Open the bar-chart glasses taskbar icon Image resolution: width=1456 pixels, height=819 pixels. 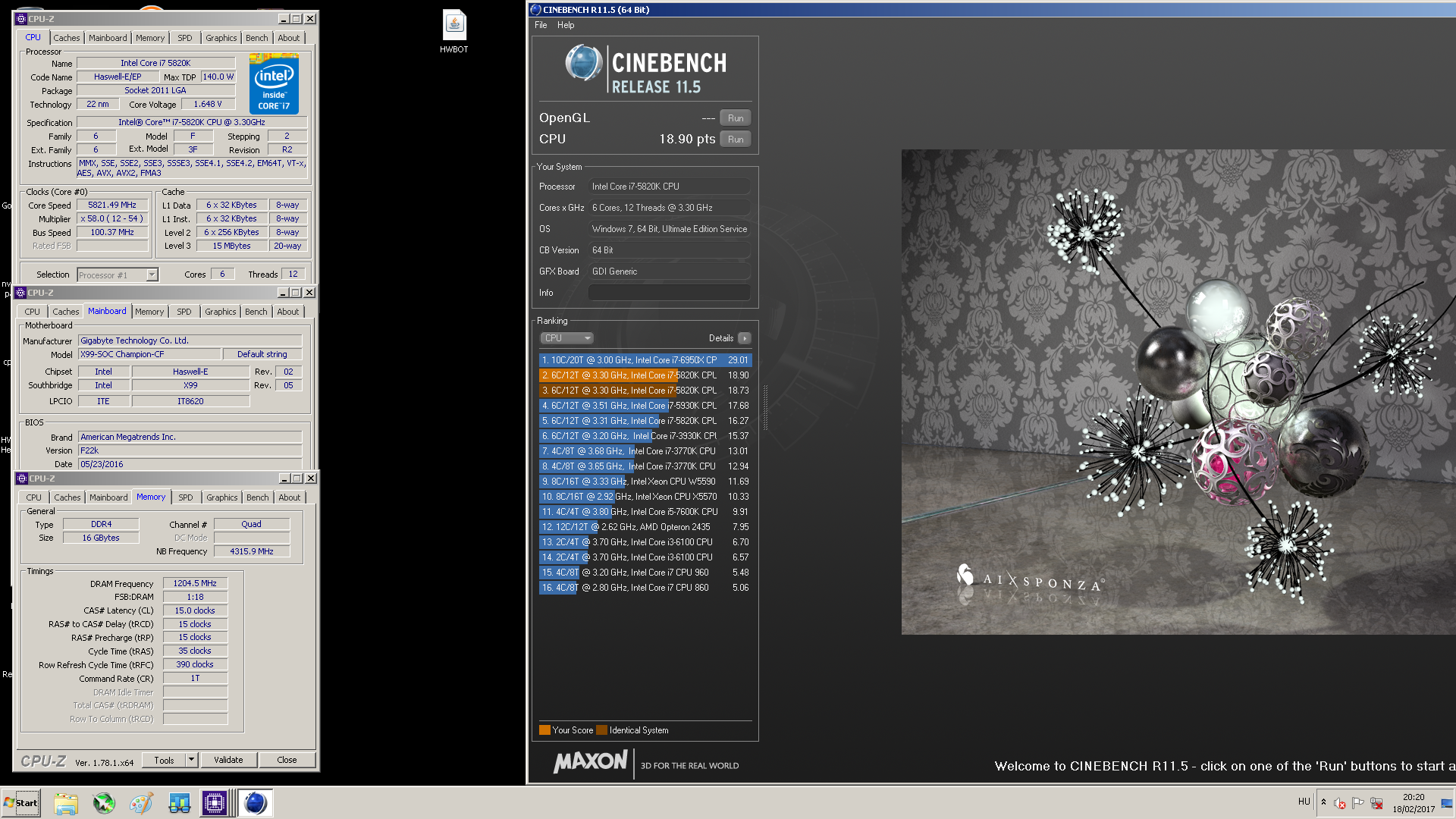[179, 803]
